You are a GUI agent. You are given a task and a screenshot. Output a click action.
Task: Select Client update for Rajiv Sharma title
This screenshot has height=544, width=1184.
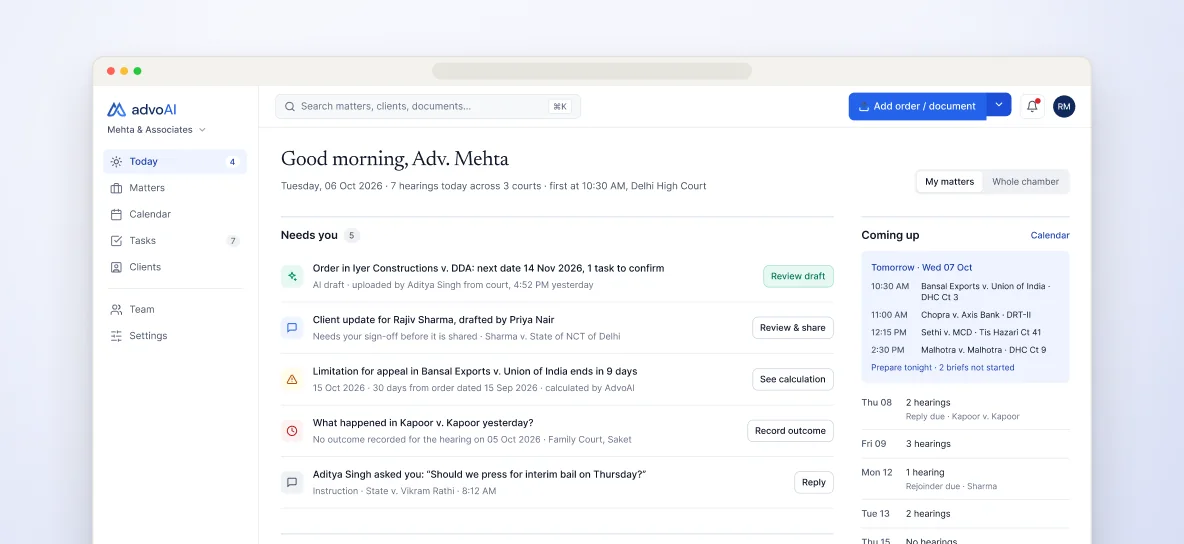[x=433, y=320]
